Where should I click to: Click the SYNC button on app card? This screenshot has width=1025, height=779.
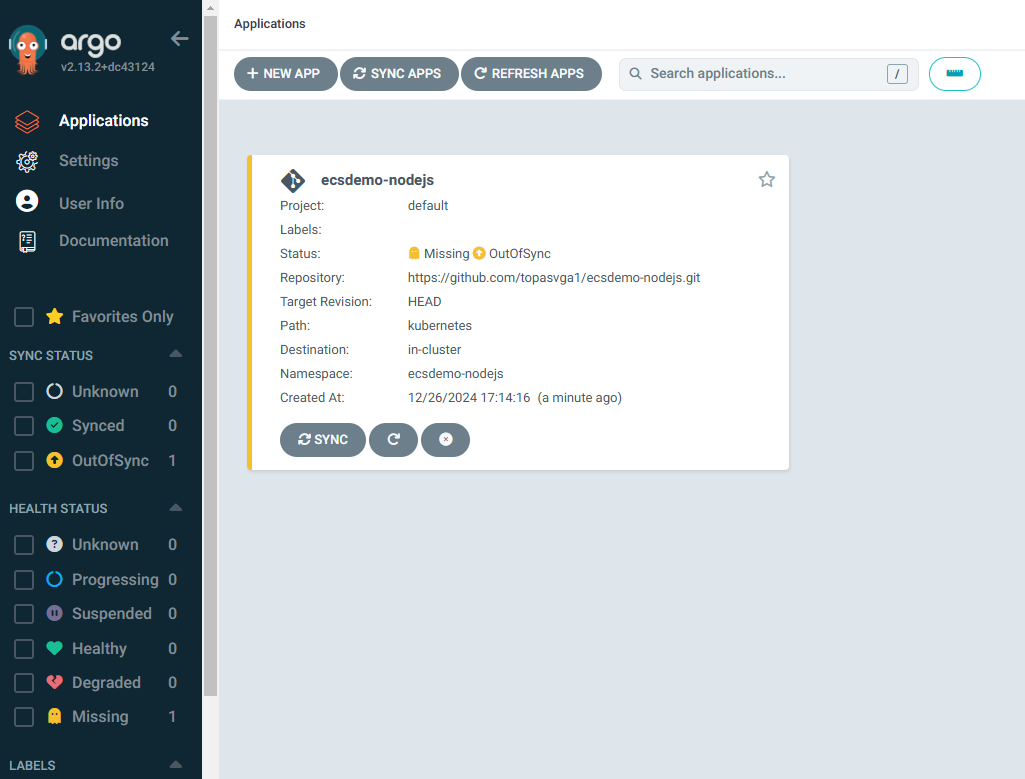(x=323, y=440)
